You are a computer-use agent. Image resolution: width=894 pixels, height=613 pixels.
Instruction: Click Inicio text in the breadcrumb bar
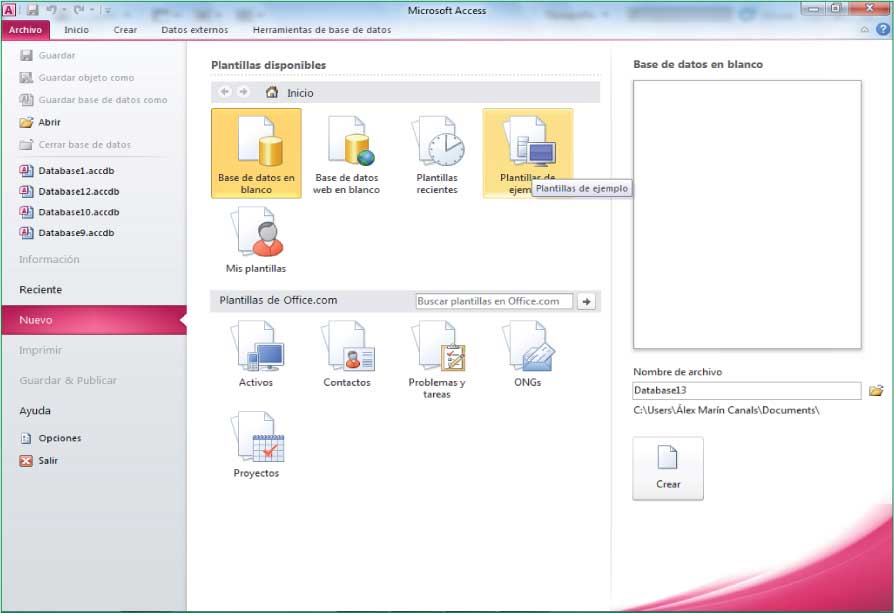click(300, 92)
